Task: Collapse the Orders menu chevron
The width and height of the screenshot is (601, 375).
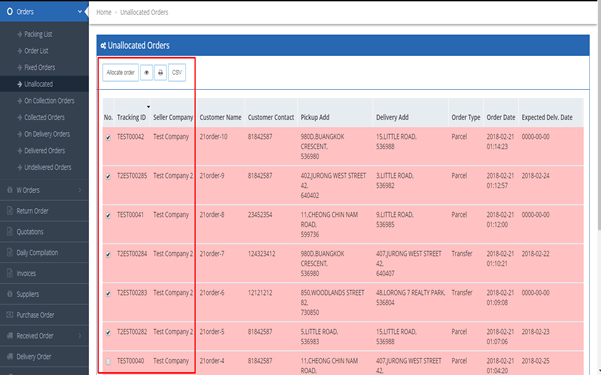Action: coord(80,12)
